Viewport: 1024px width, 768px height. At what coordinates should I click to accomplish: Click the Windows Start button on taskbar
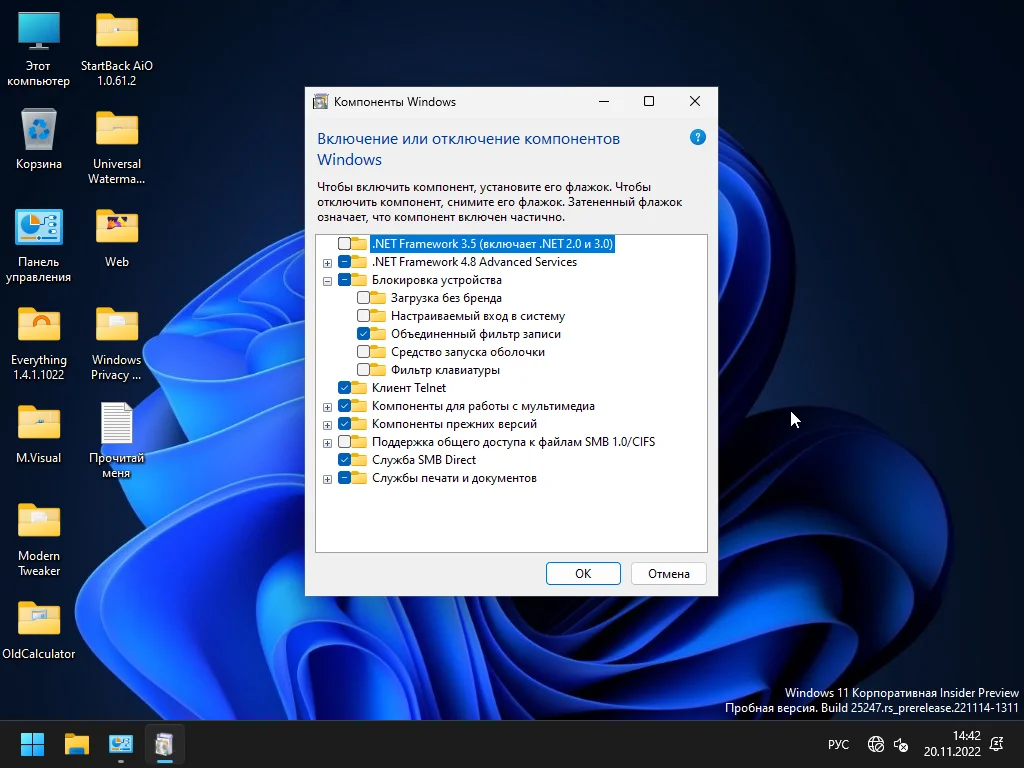coord(33,744)
